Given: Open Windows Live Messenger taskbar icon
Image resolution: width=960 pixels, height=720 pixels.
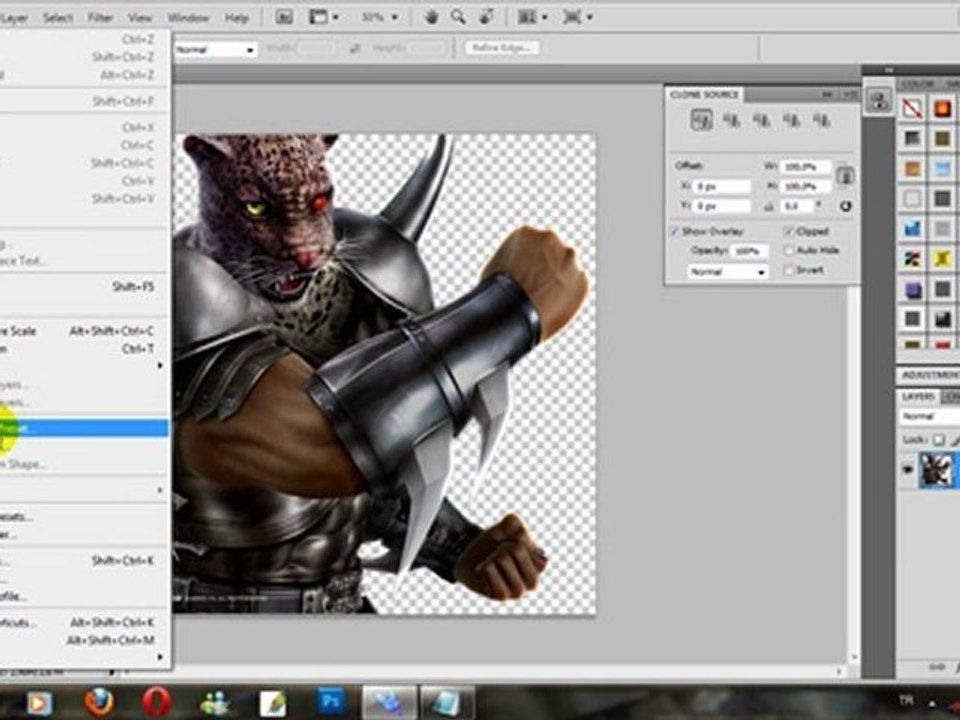Looking at the screenshot, I should tap(214, 702).
